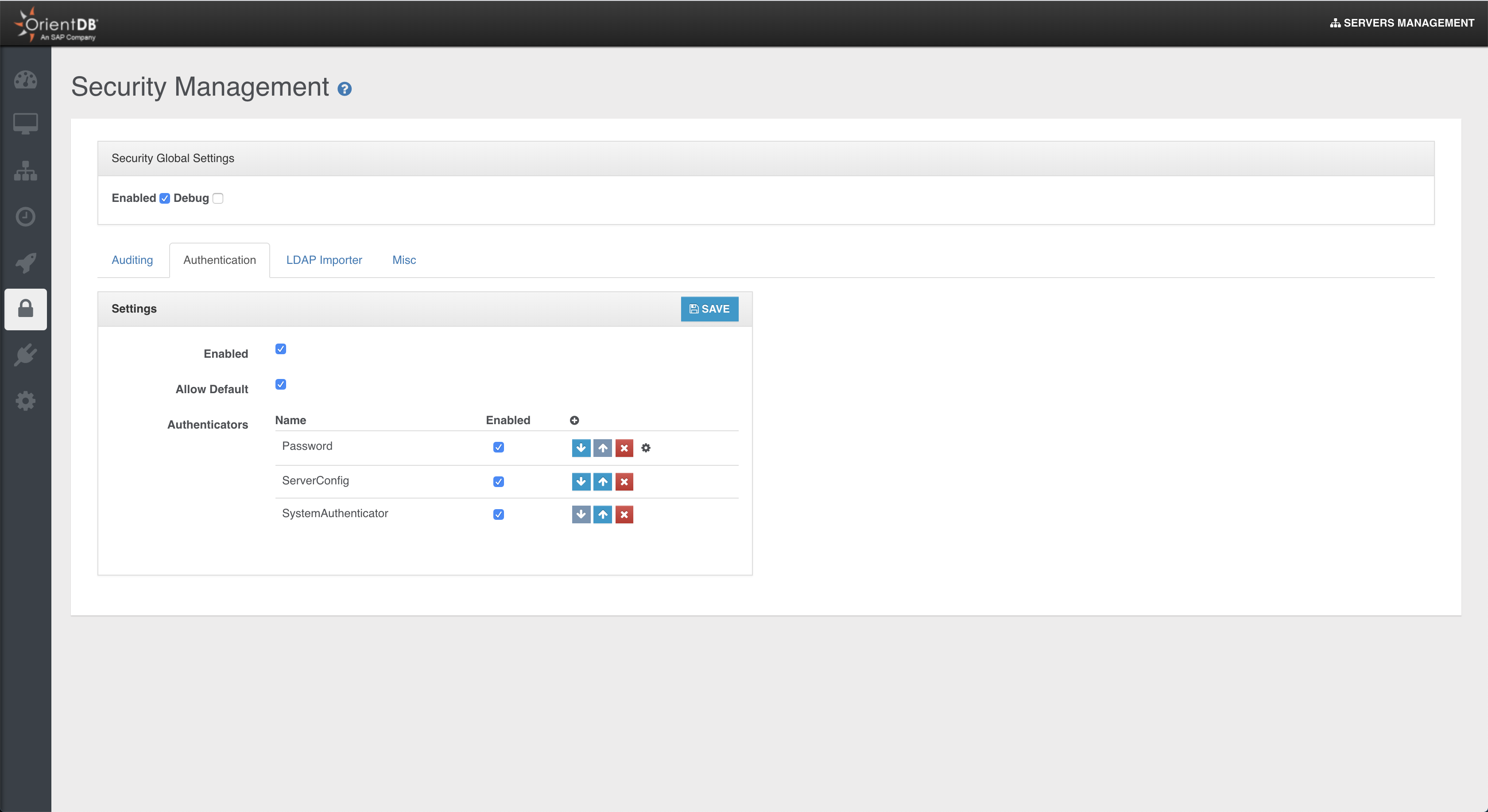Switch to the Auditing tab
This screenshot has height=812, width=1488.
pyautogui.click(x=132, y=260)
